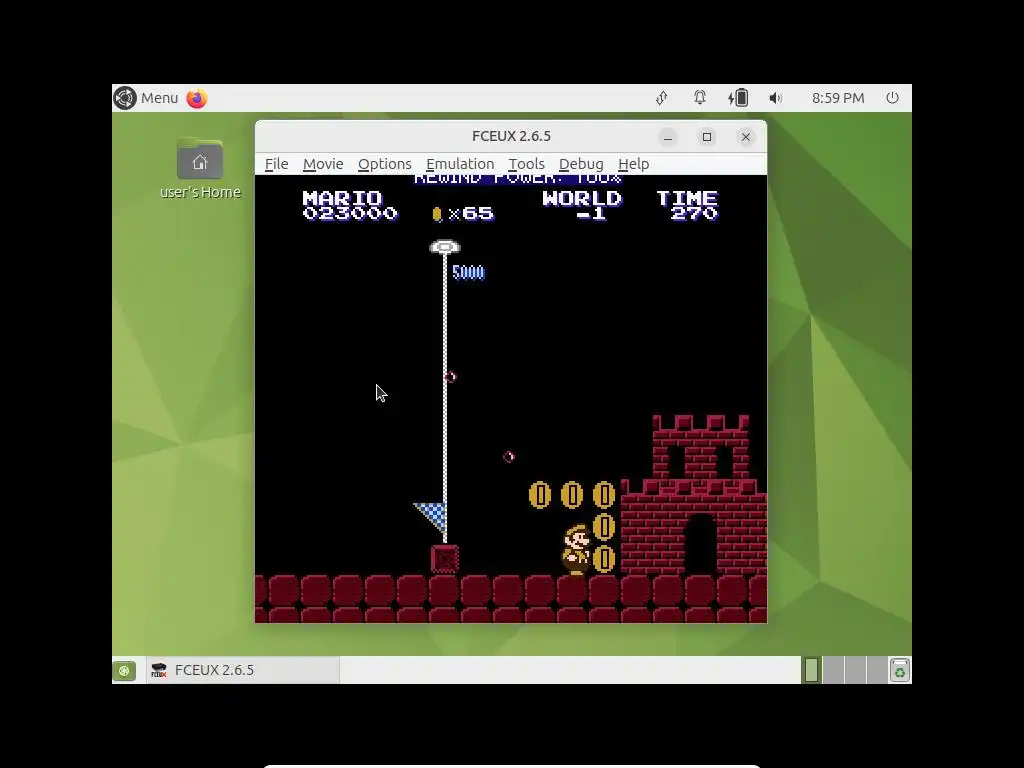Open the Emulation menu
This screenshot has height=768, width=1024.
click(x=460, y=164)
